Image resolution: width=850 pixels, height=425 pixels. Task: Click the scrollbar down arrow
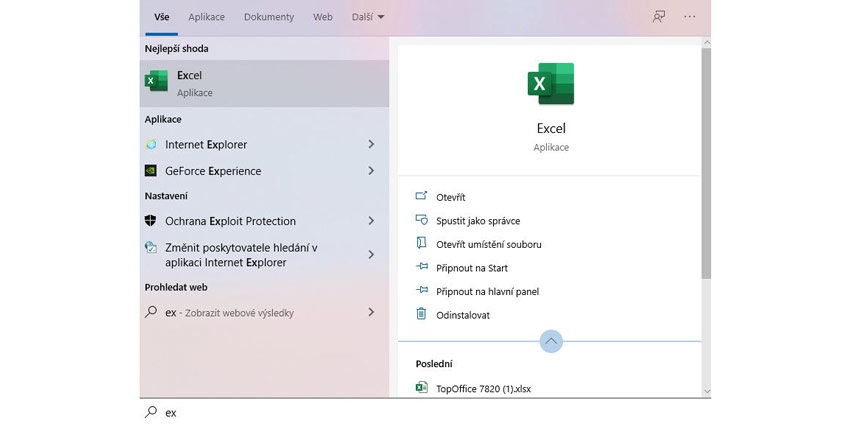tap(706, 391)
